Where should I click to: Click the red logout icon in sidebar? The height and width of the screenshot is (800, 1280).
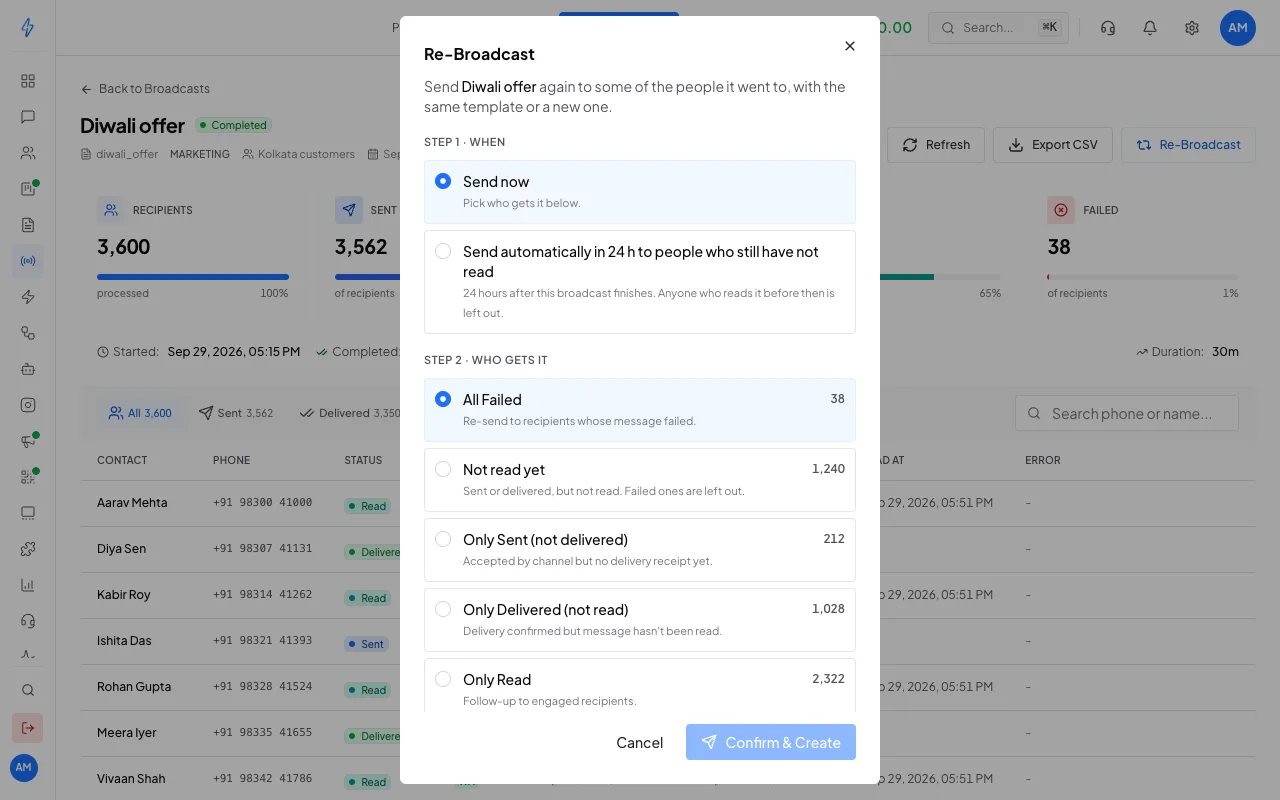28,727
